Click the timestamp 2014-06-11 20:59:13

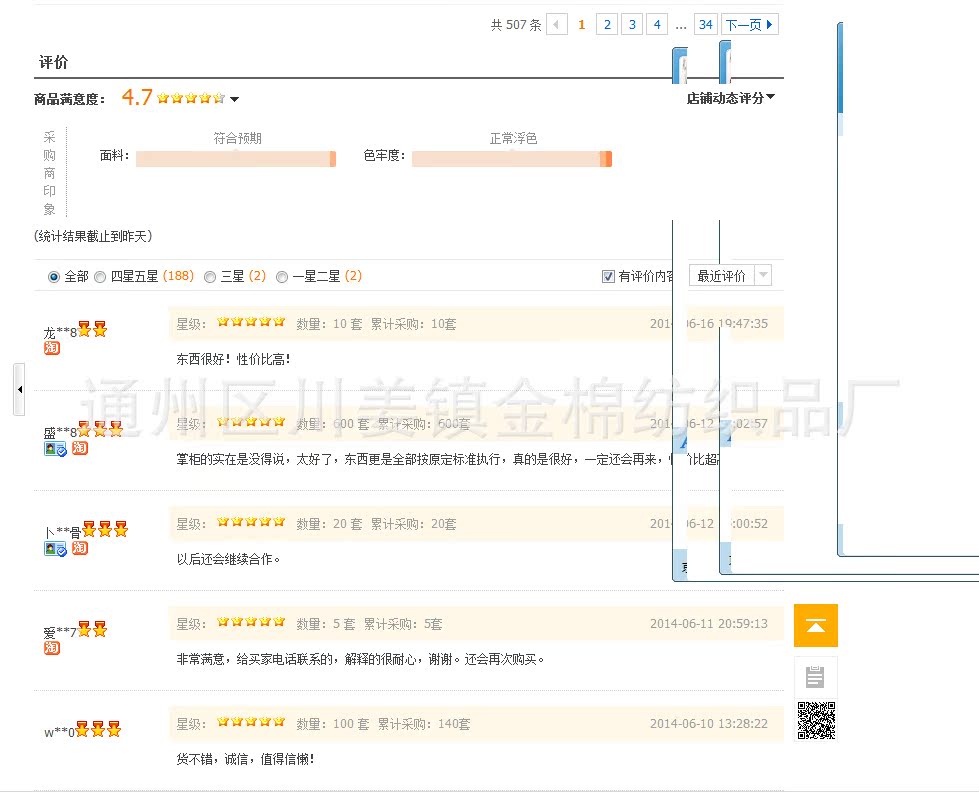click(x=709, y=623)
